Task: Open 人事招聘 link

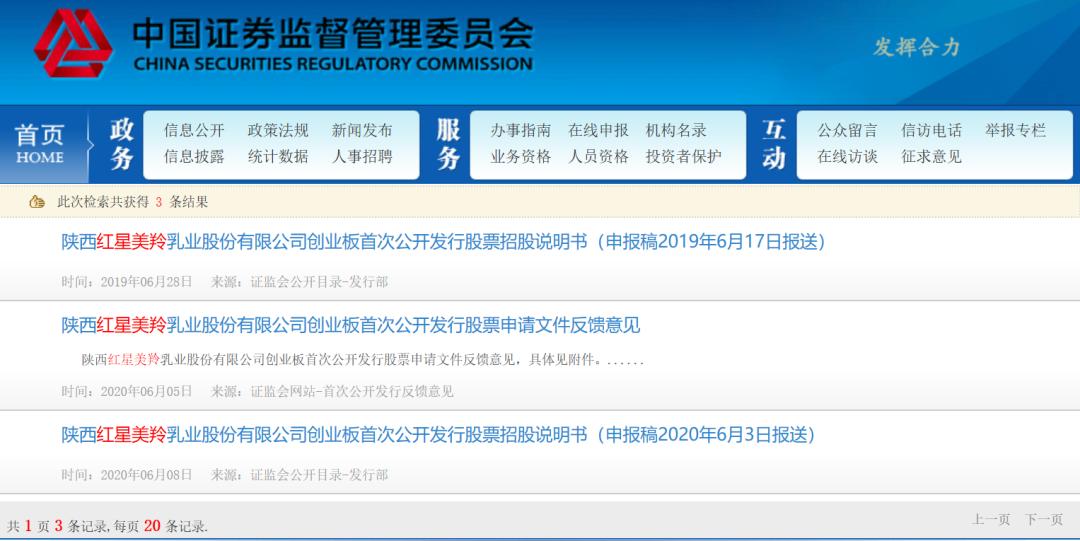Action: [362, 157]
